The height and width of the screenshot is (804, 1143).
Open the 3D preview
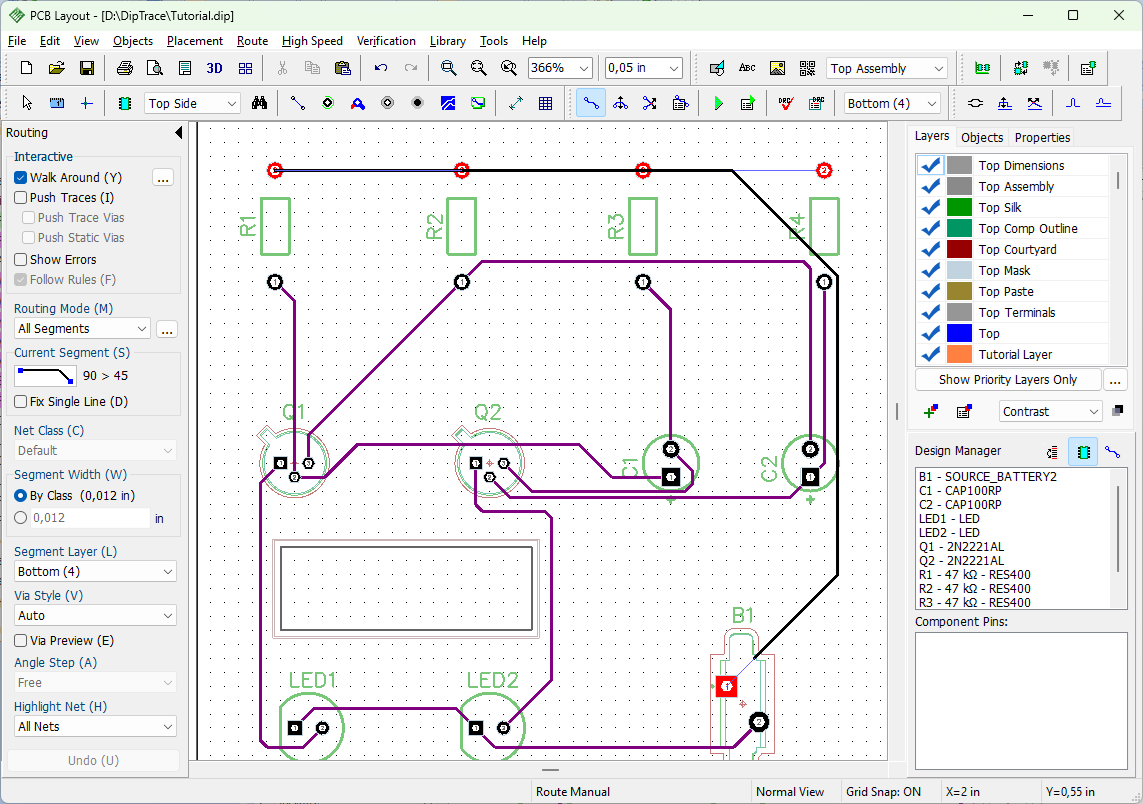coord(214,68)
